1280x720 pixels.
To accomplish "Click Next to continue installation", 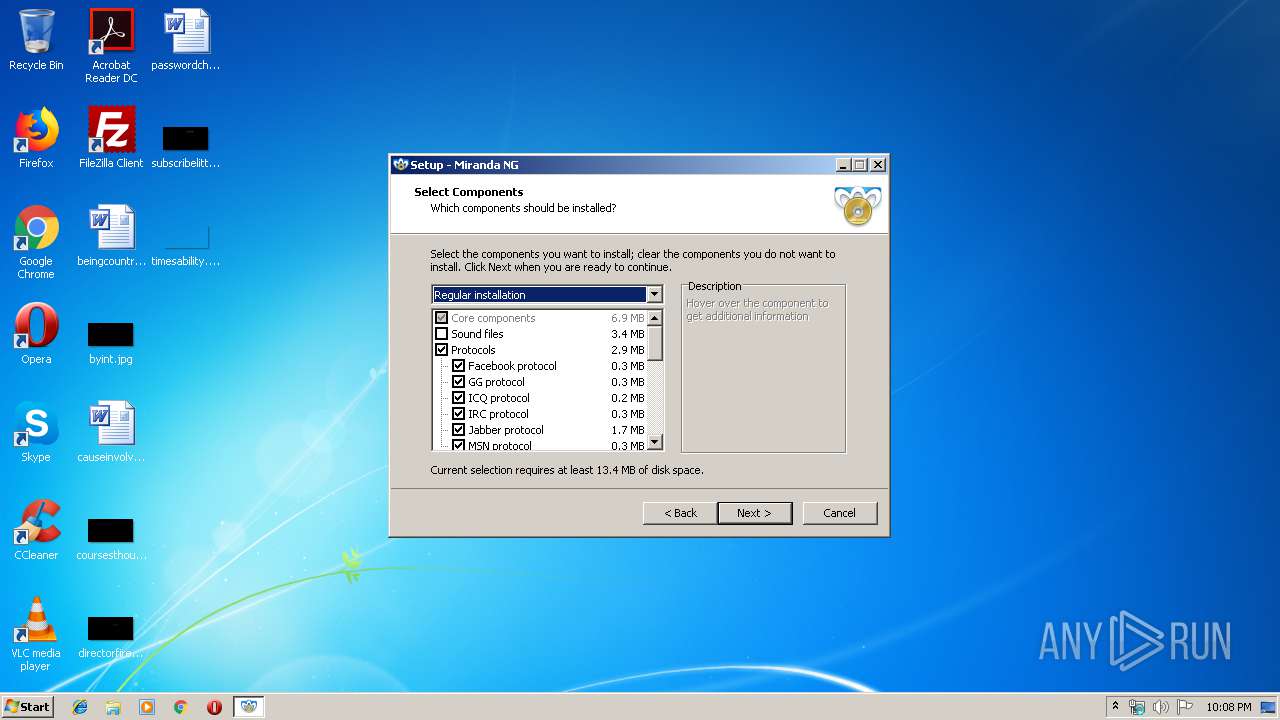I will click(x=754, y=513).
